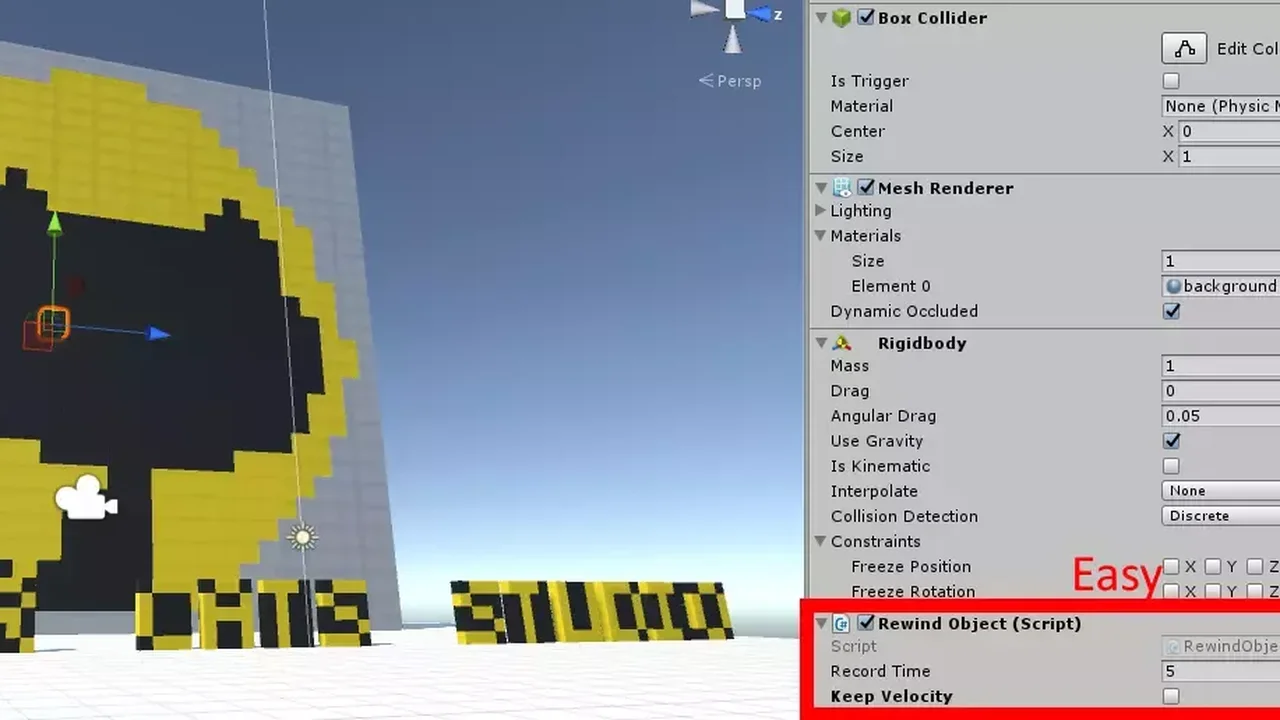The image size is (1280, 720).
Task: Click the Angular Drag value field
Action: [x=1221, y=416]
